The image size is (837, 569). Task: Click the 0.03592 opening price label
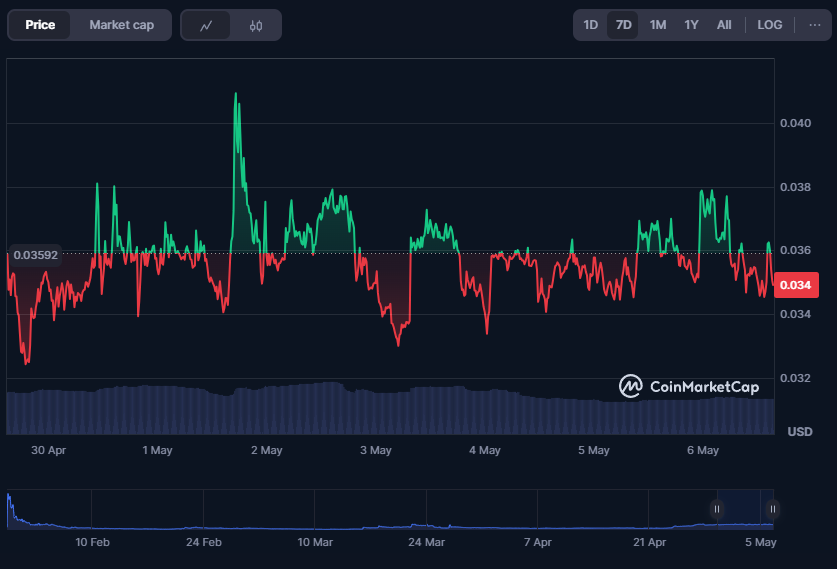(35, 254)
